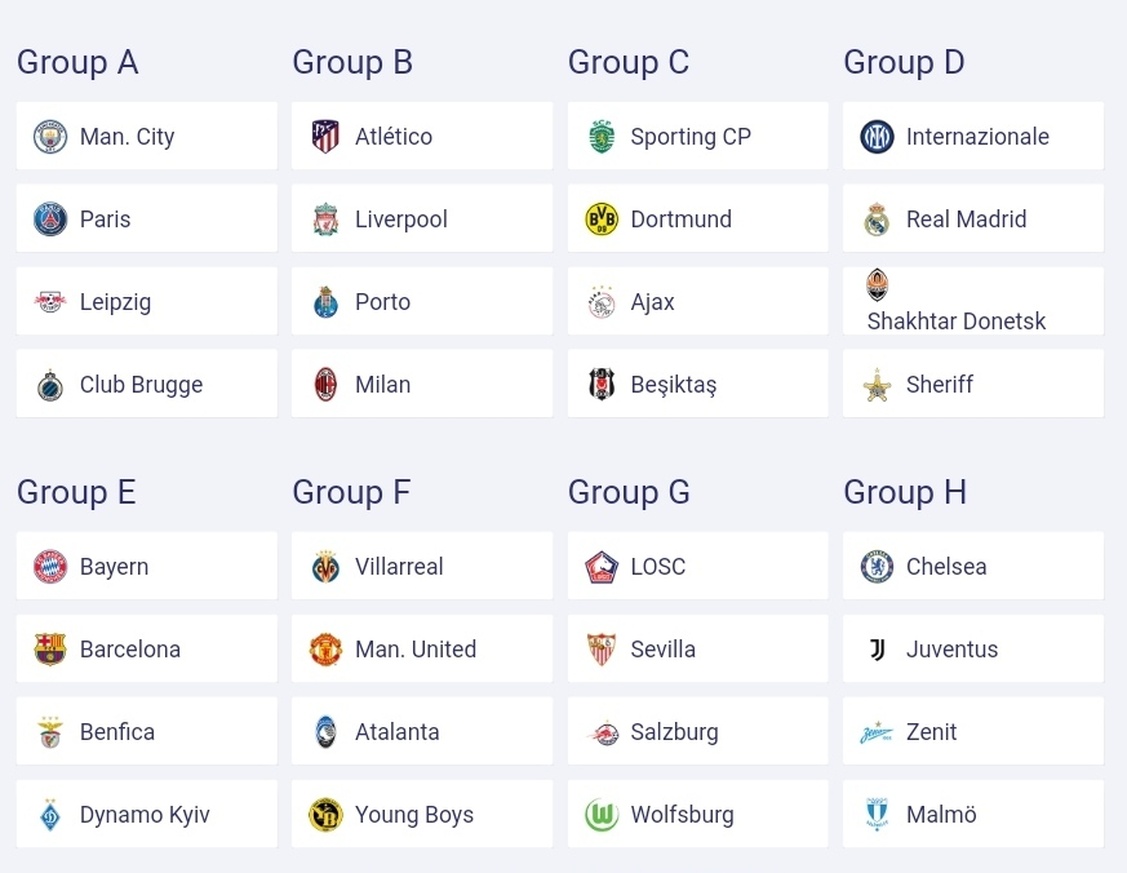
Task: Click the Juventus logo icon
Action: pos(877,649)
